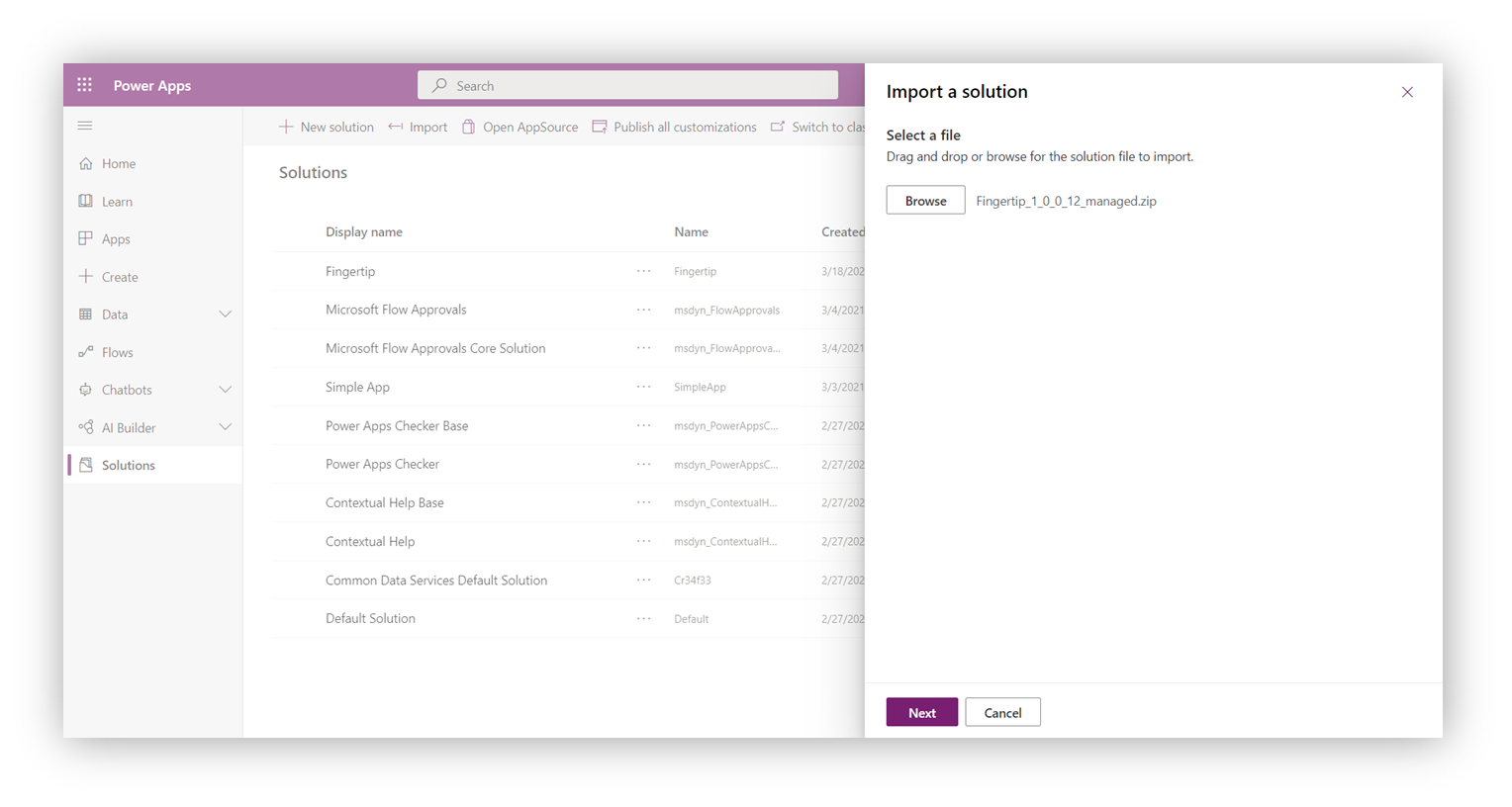Click the SimpleApp name cell

700,387
